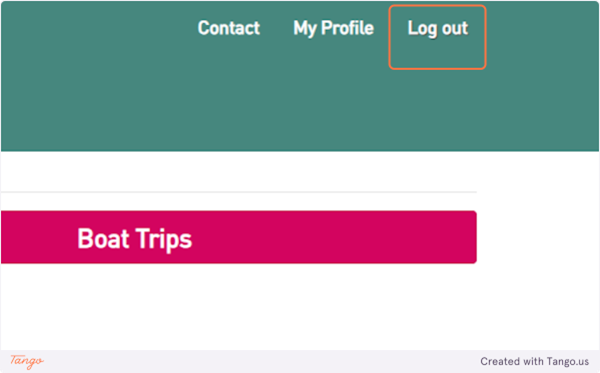Go to the Contact page
The height and width of the screenshot is (373, 600).
(x=228, y=28)
